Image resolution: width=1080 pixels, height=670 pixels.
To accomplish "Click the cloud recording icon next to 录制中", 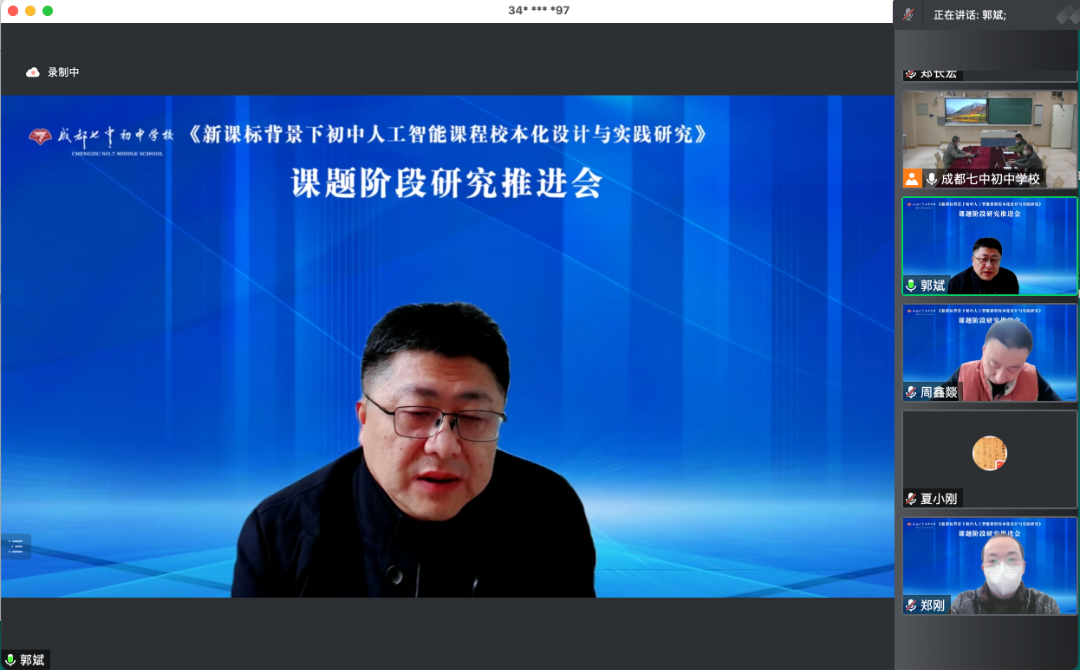I will click(x=31, y=72).
